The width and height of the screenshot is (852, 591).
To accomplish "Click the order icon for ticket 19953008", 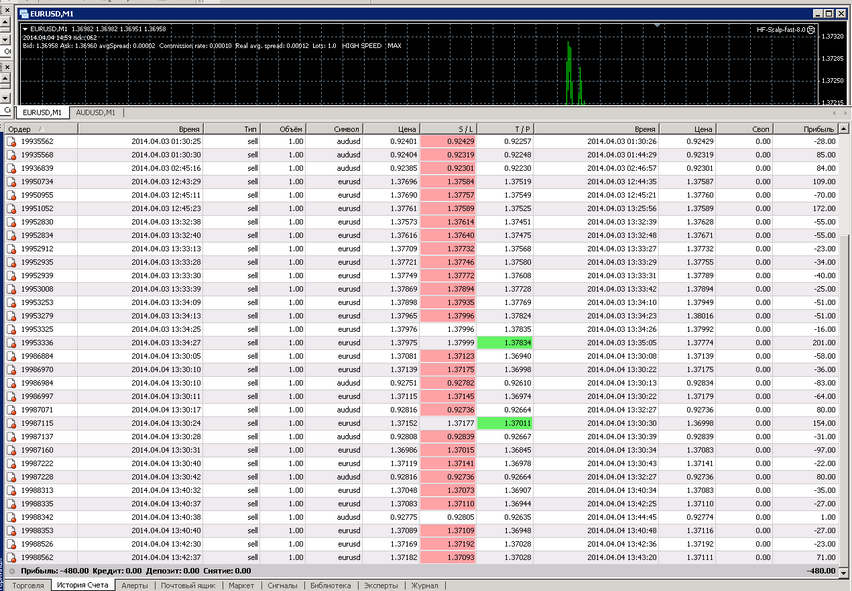I will click(11, 290).
